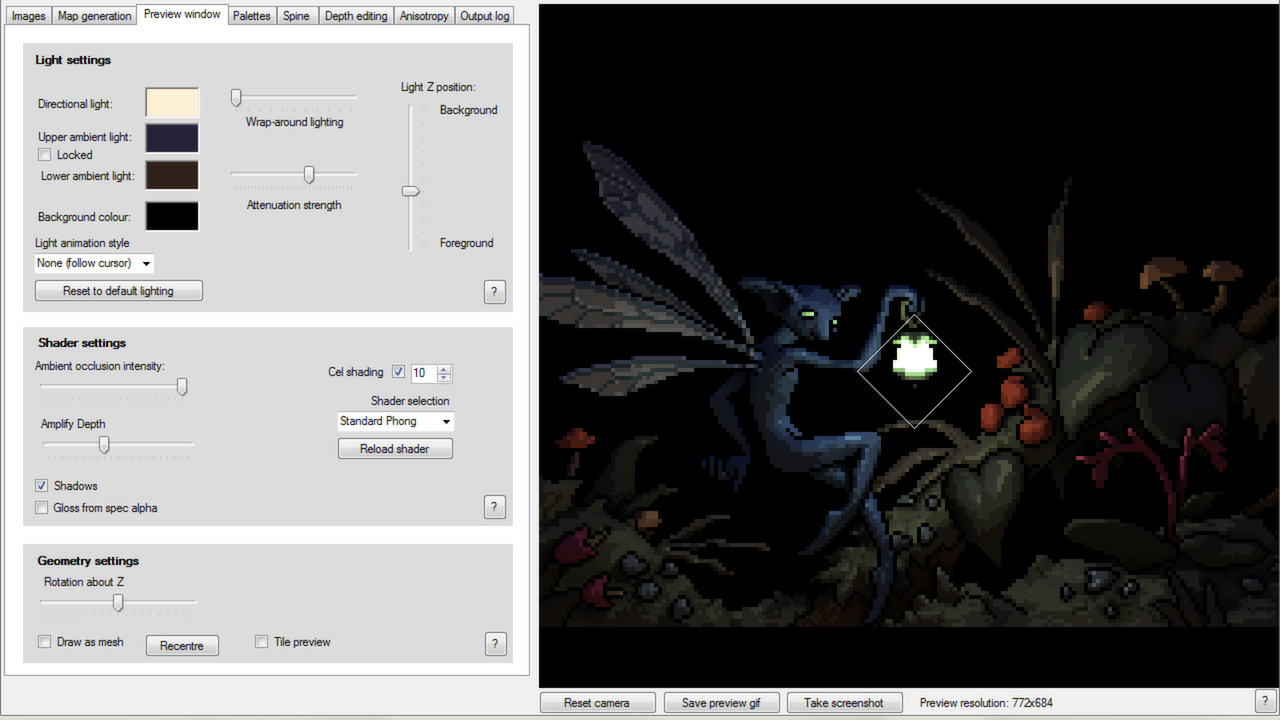Uncheck the Cel shading option
The width and height of the screenshot is (1280, 720).
pyautogui.click(x=398, y=371)
